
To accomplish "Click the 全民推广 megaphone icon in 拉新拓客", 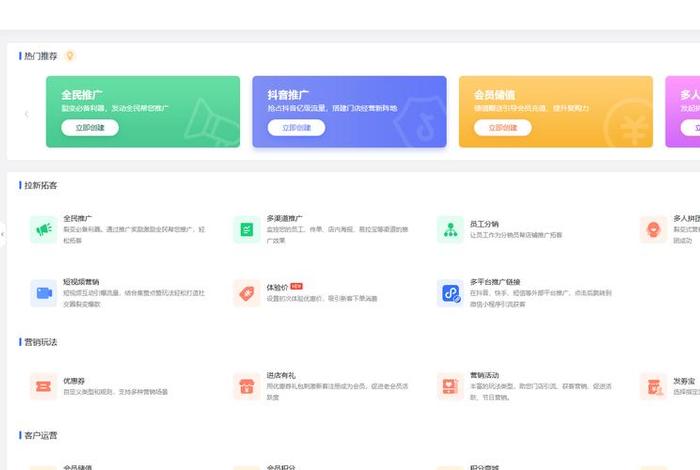I will click(43, 229).
